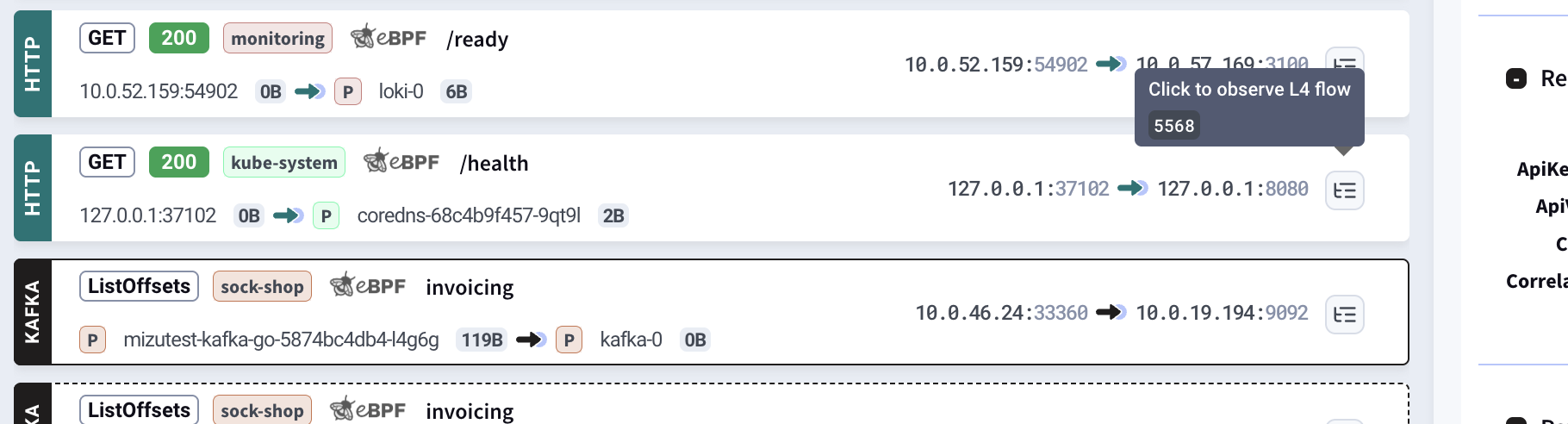Select HTTP protocol label on /health entry
Image resolution: width=1568 pixels, height=424 pixels.
(x=33, y=188)
